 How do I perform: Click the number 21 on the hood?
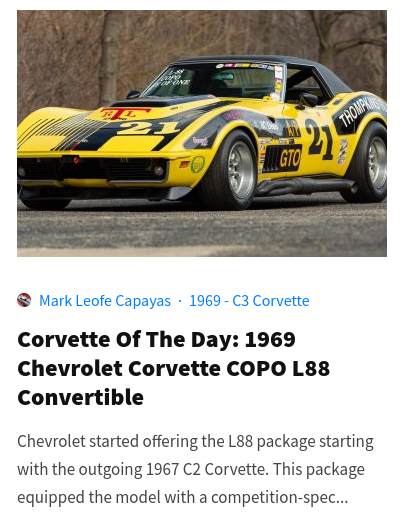point(148,128)
